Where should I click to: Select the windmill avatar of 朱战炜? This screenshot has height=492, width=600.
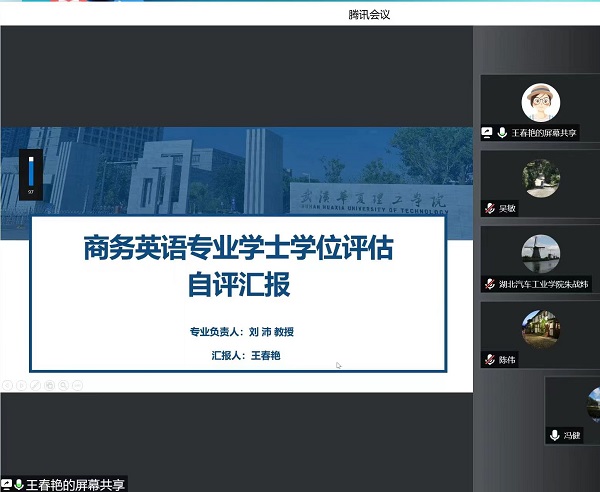tap(541, 254)
